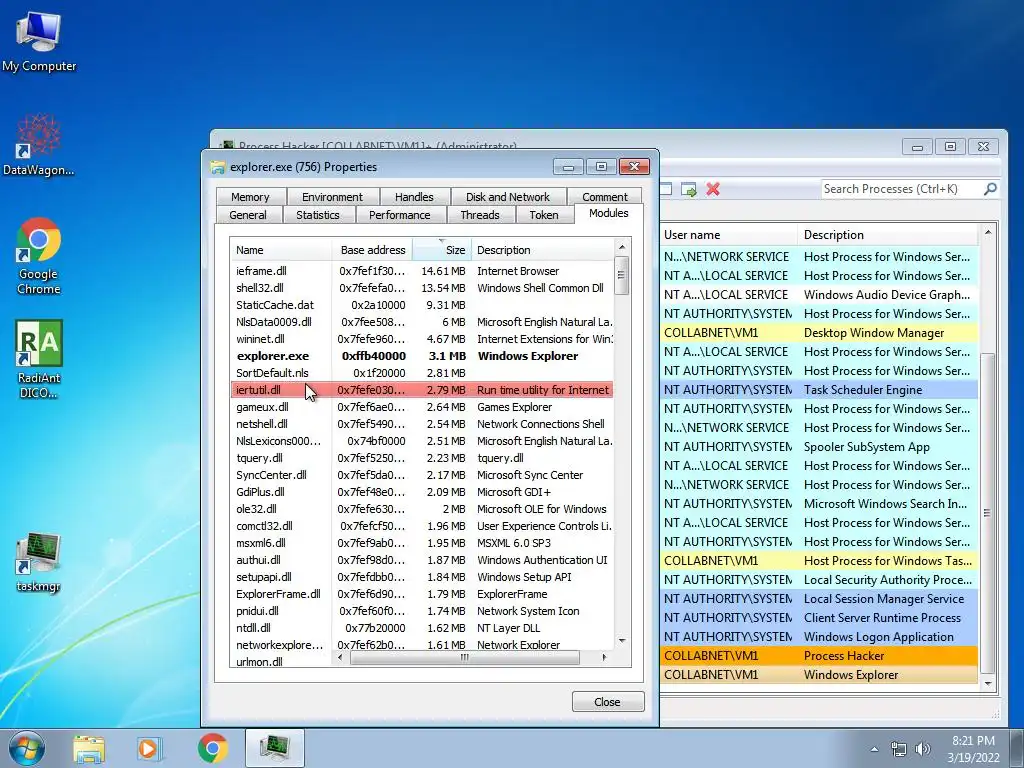Sort modules by Name column header
The image size is (1024, 768).
[x=281, y=250]
